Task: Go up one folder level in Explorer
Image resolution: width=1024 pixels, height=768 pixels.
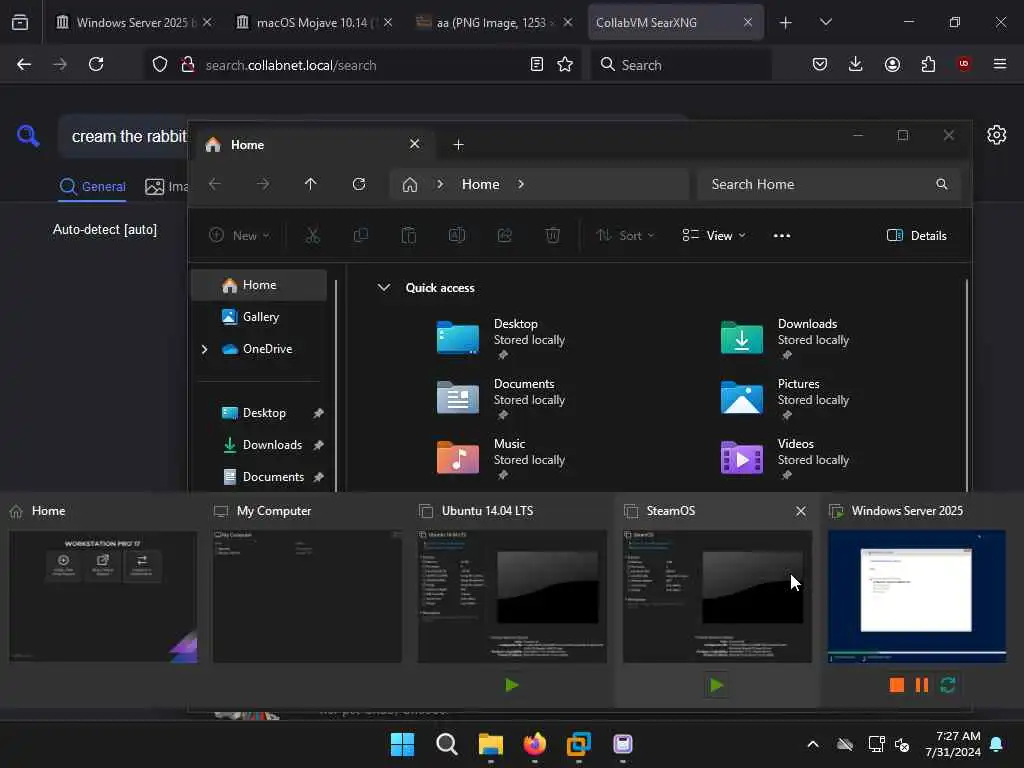Action: pyautogui.click(x=310, y=184)
